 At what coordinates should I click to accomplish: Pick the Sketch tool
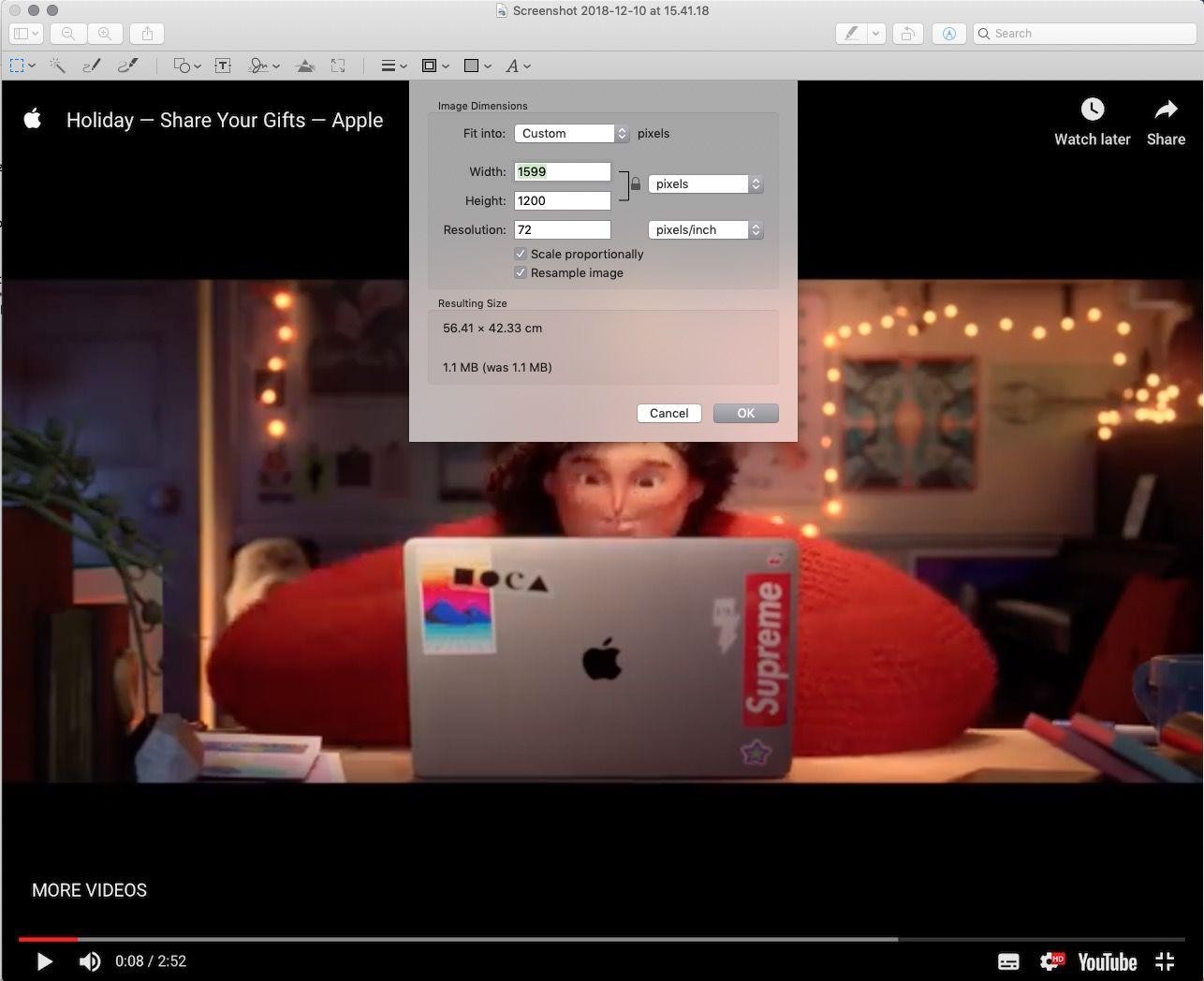coord(91,65)
